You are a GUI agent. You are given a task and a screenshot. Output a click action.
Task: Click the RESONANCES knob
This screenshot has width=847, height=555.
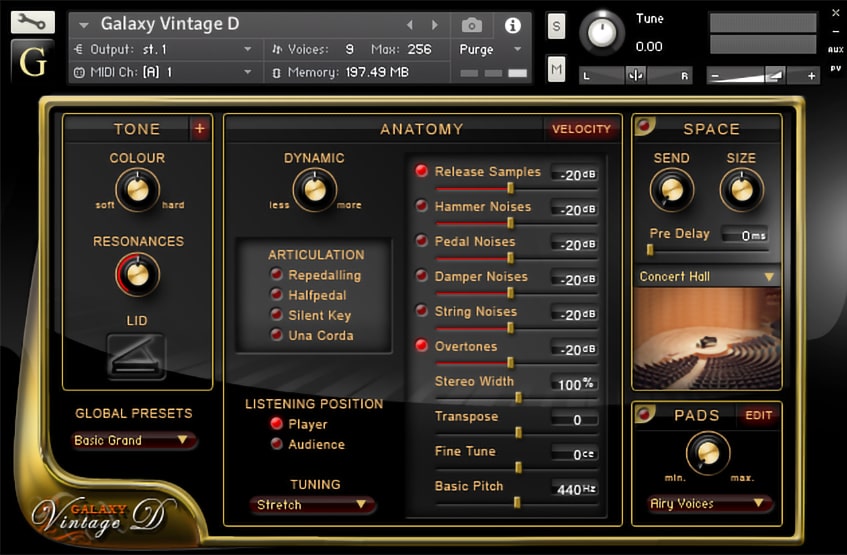137,274
